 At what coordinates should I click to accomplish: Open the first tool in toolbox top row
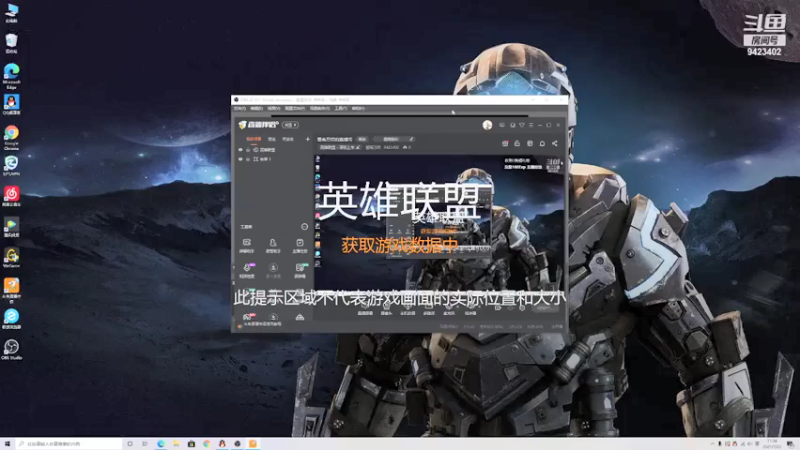[x=247, y=245]
